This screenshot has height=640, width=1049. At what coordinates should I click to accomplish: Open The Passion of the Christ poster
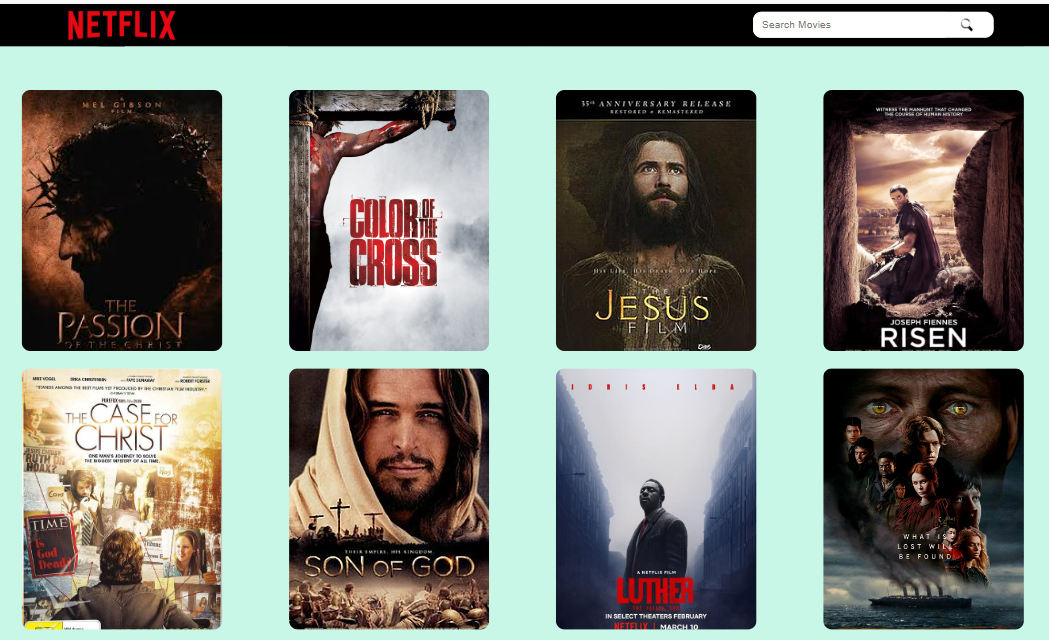pyautogui.click(x=122, y=220)
